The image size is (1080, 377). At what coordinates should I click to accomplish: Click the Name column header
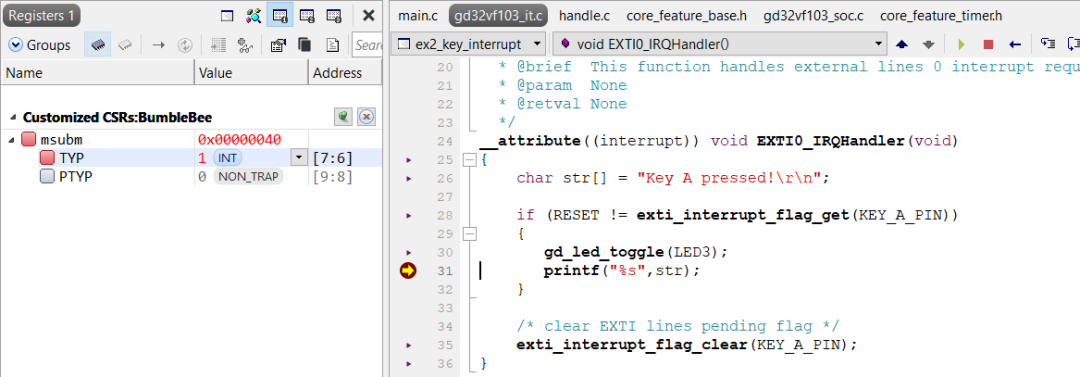98,72
